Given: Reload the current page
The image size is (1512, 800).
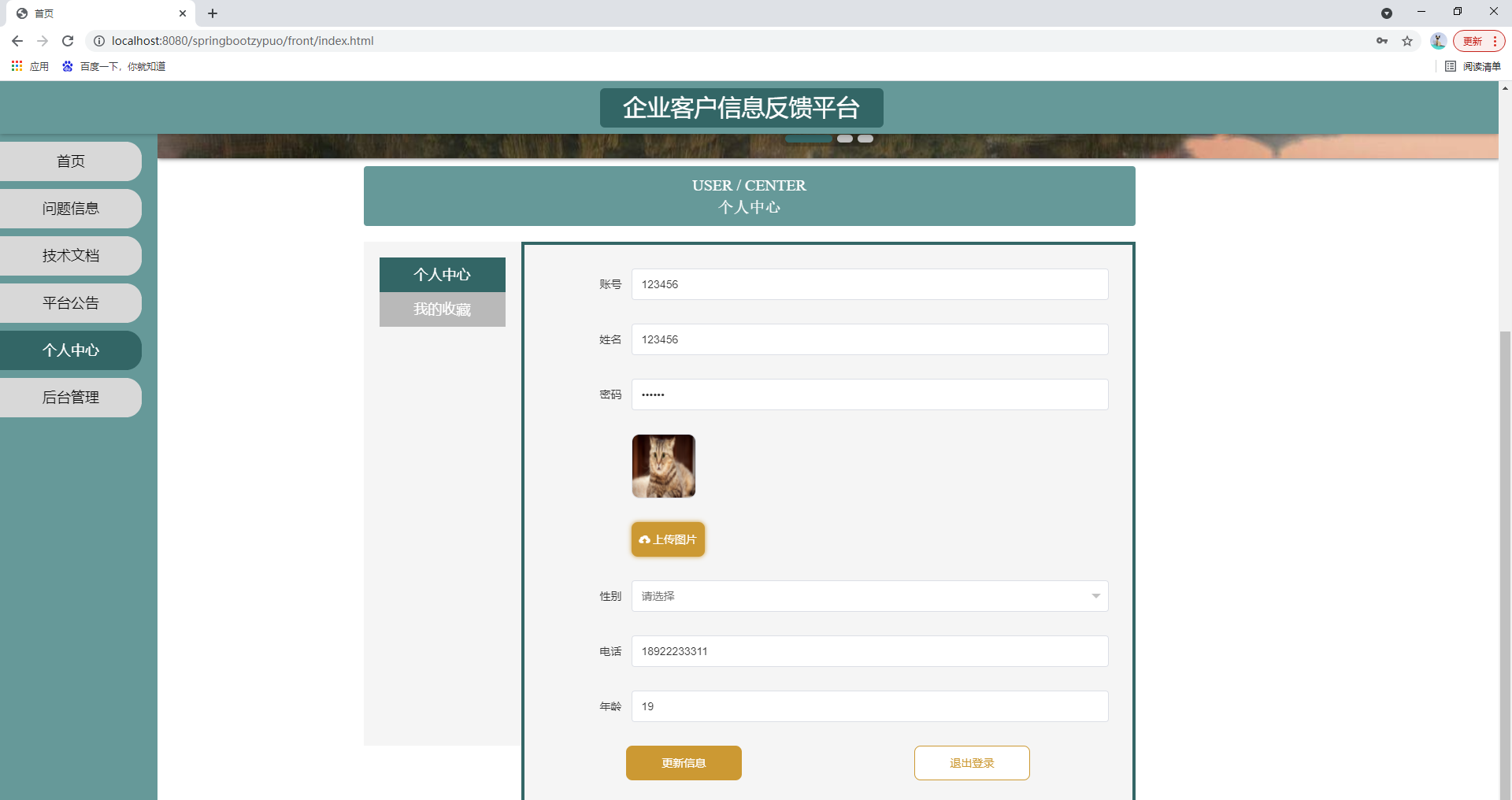Looking at the screenshot, I should coord(68,41).
